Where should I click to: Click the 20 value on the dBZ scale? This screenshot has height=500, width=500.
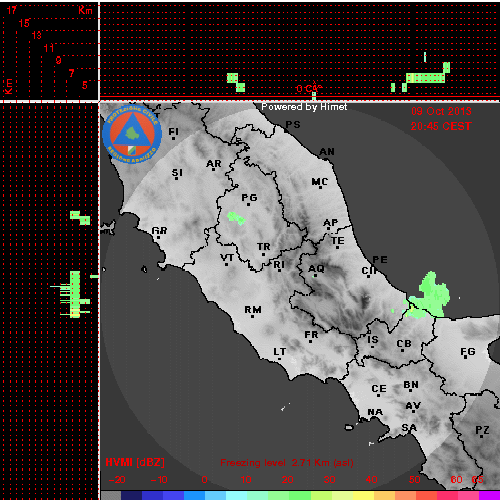pyautogui.click(x=288, y=480)
